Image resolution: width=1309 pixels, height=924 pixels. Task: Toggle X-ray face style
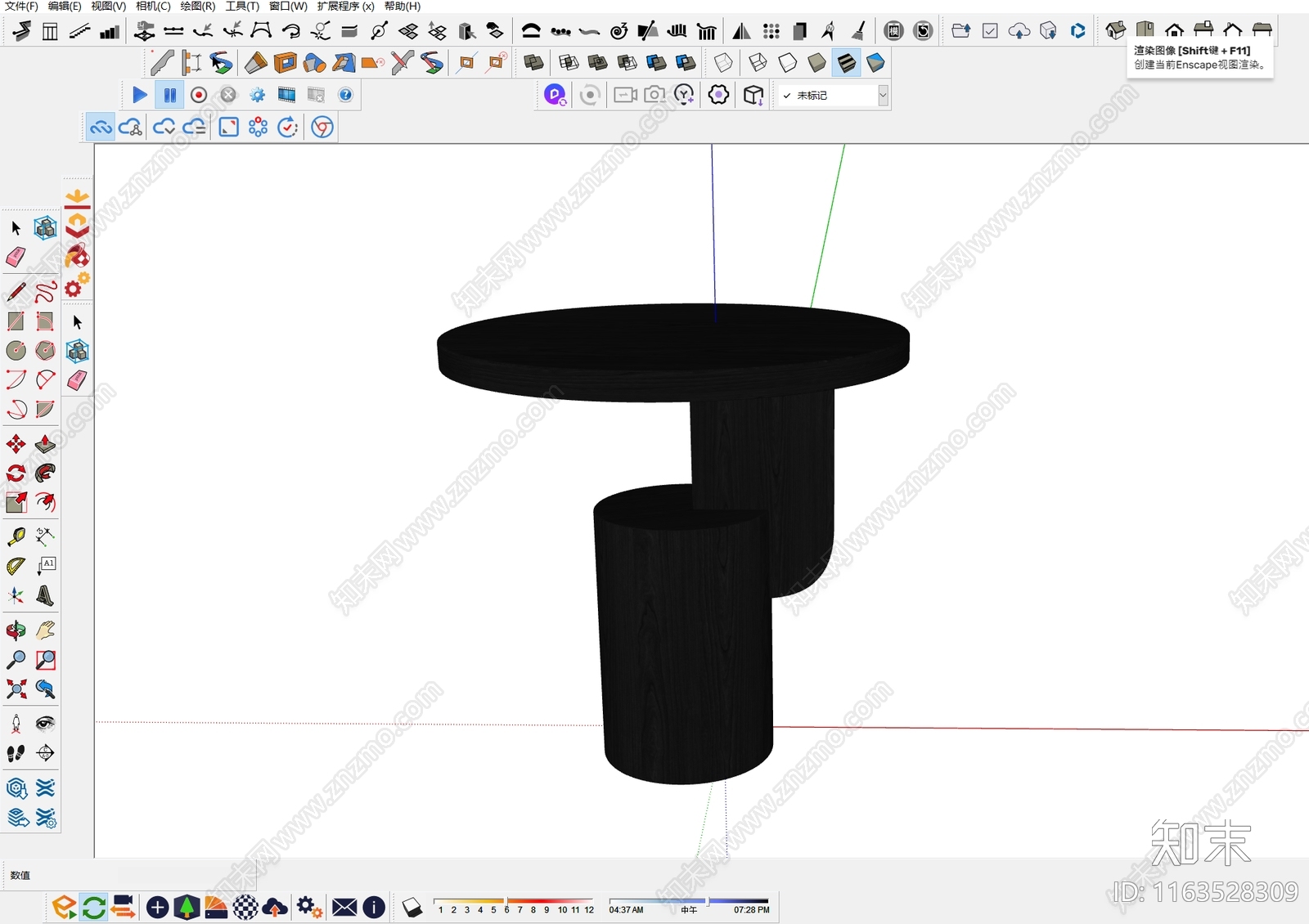723,62
